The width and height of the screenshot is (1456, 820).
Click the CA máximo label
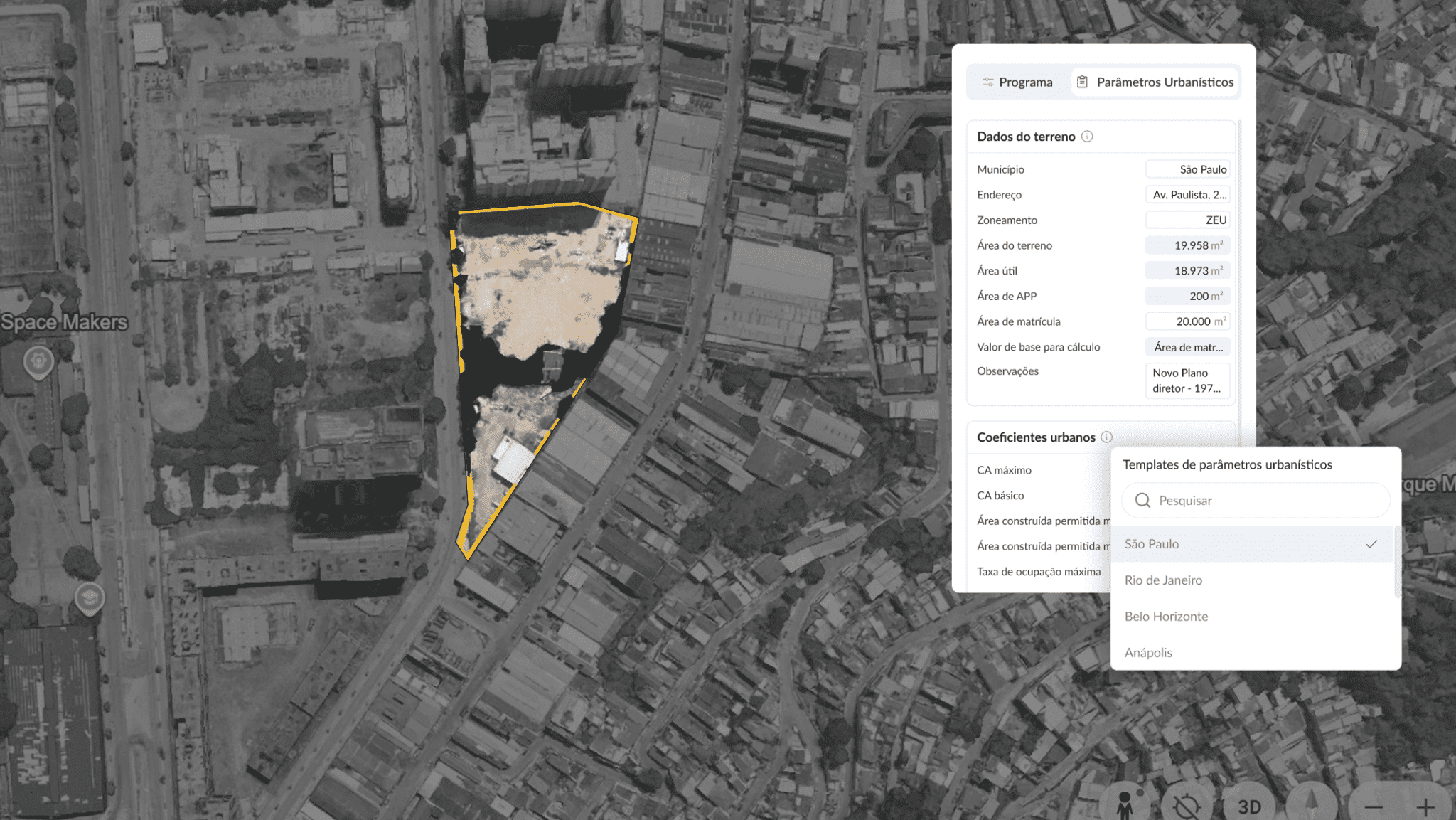point(1004,470)
